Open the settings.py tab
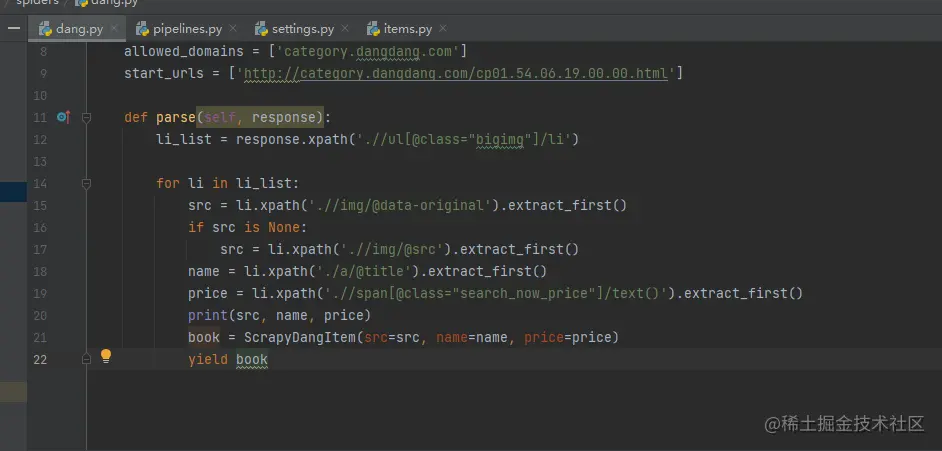 coord(302,29)
